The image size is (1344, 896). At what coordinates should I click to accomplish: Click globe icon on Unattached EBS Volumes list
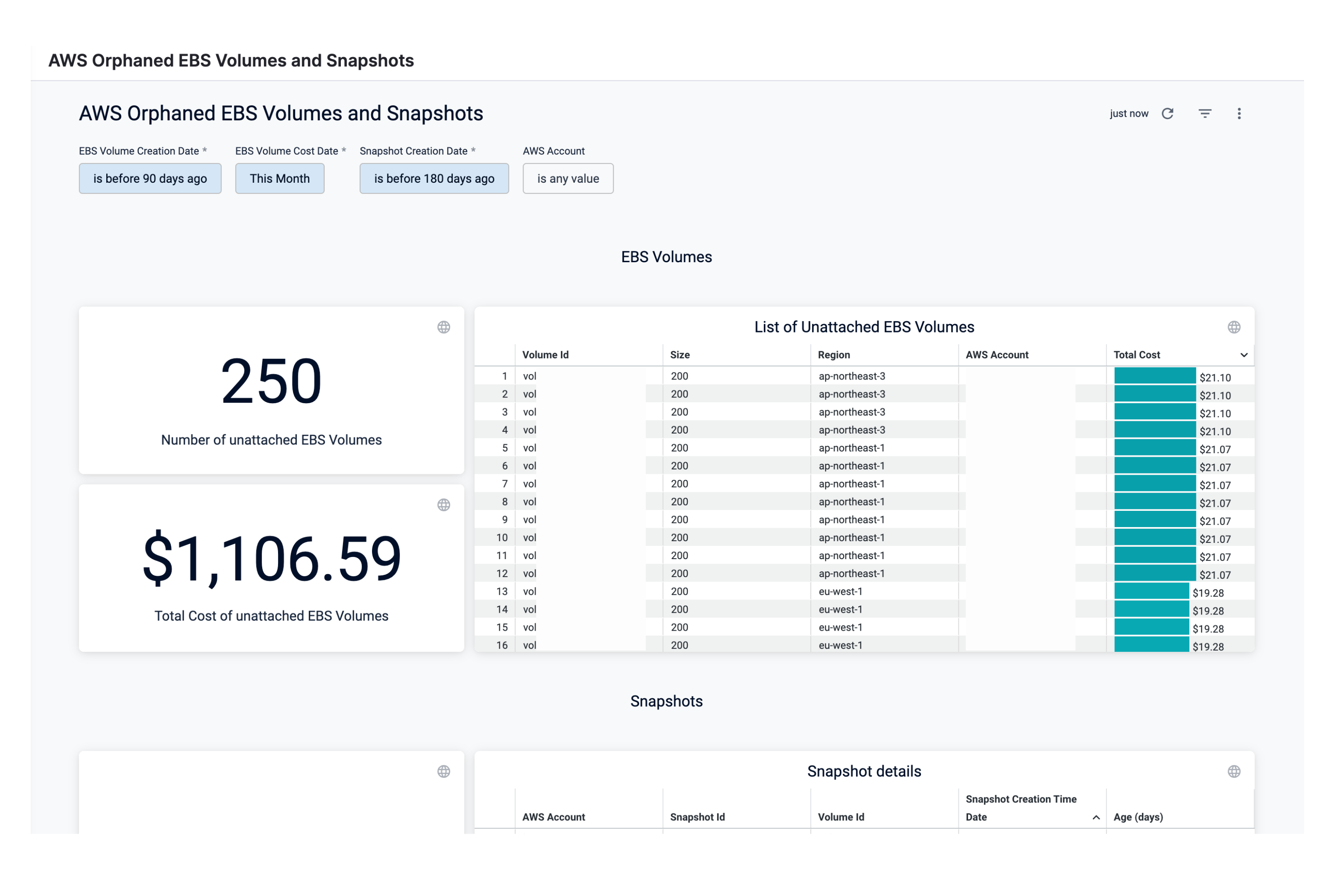[x=1234, y=327]
